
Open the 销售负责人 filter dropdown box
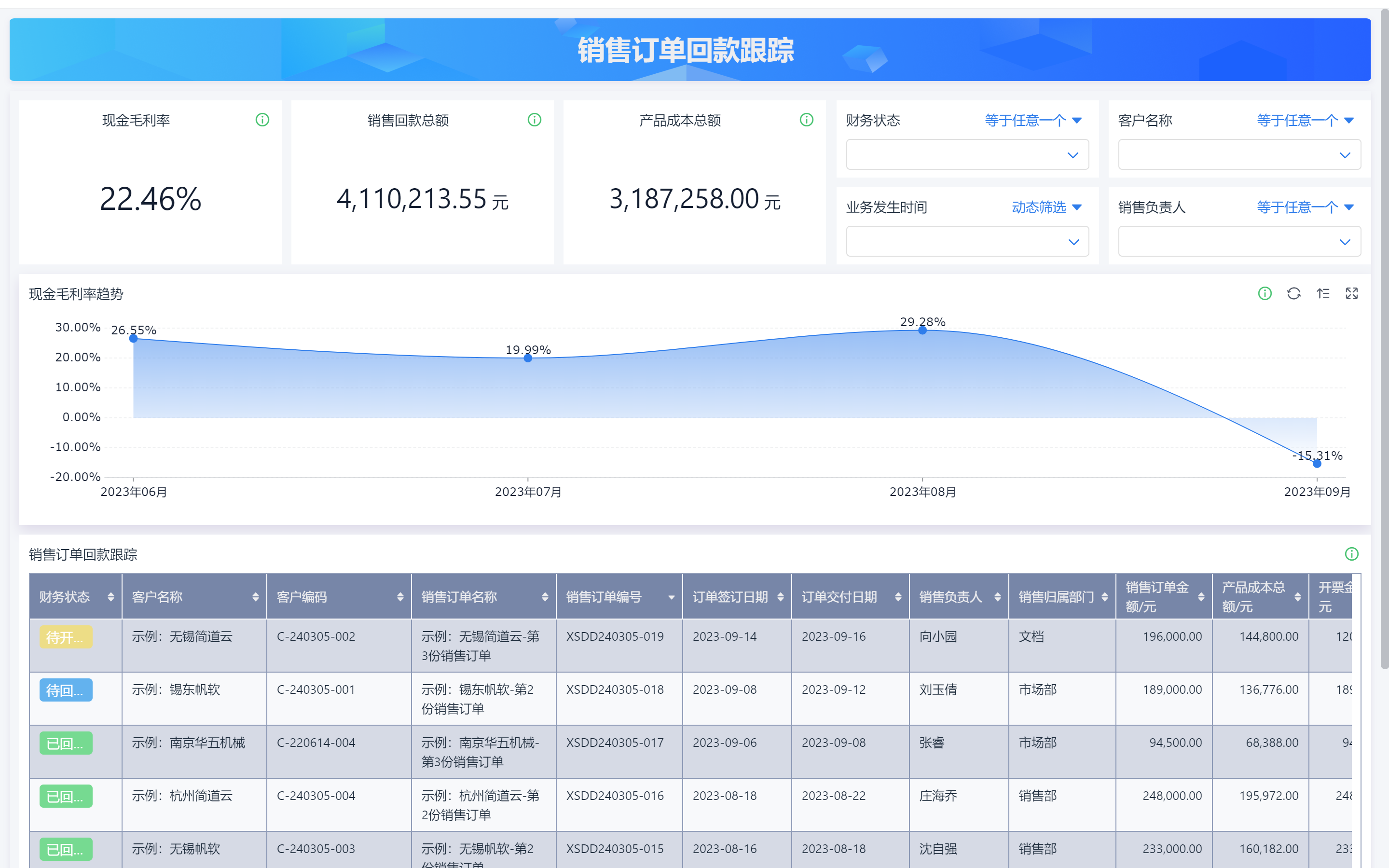[x=1239, y=242]
